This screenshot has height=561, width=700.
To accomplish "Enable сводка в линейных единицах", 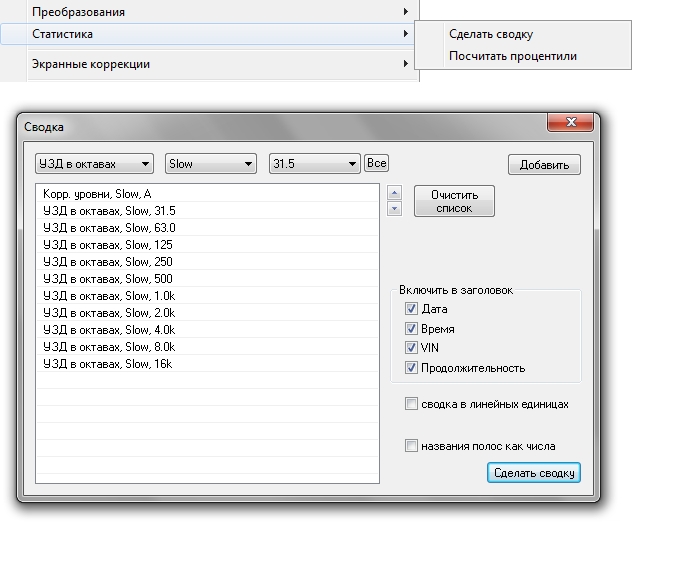I will 411,405.
